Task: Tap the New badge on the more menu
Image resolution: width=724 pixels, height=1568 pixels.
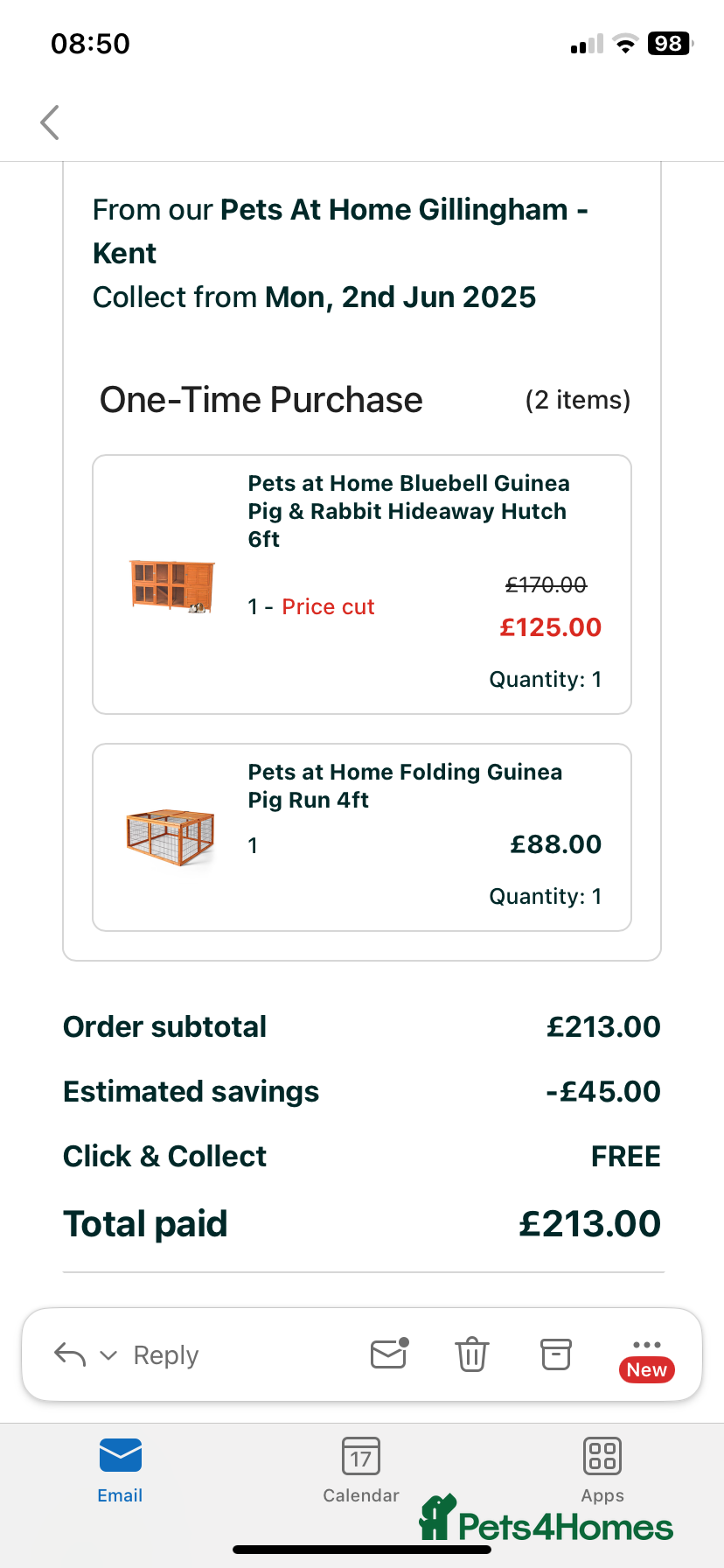Action: click(646, 1369)
